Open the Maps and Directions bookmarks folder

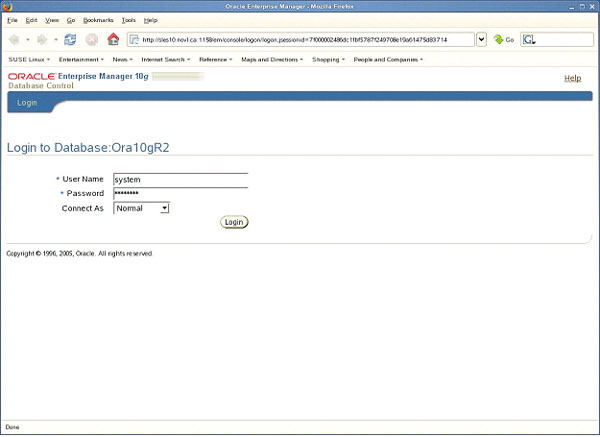click(x=272, y=60)
